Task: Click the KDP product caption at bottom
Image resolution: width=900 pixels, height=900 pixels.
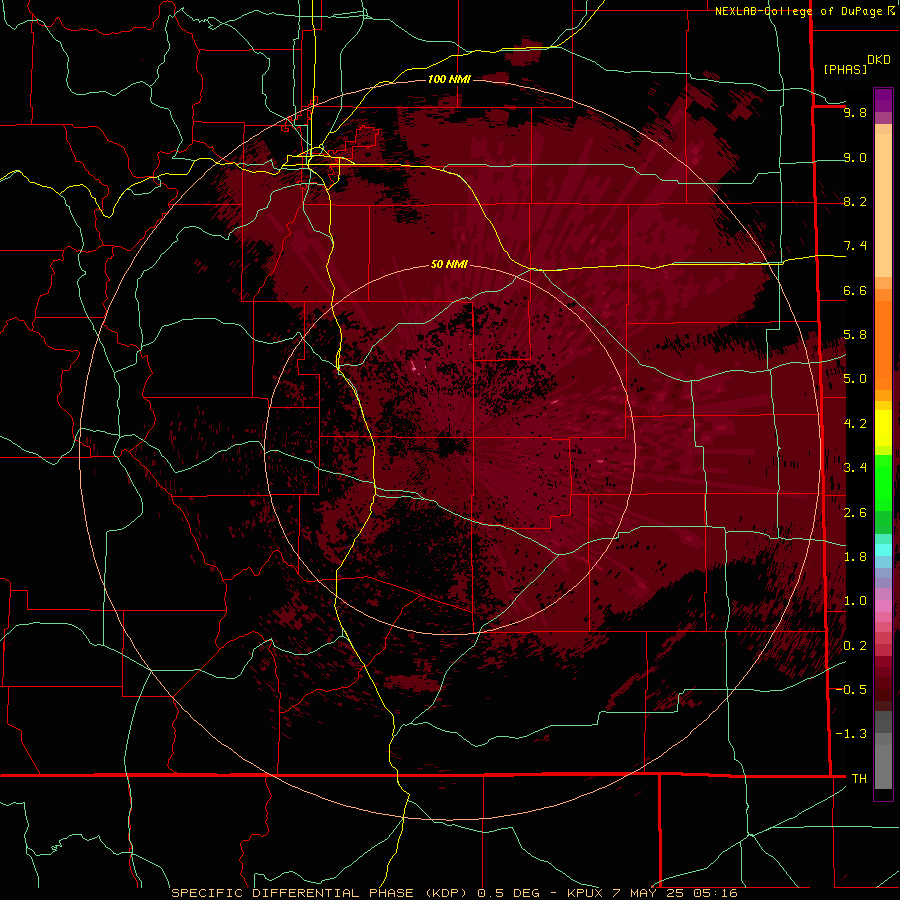Action: point(454,893)
